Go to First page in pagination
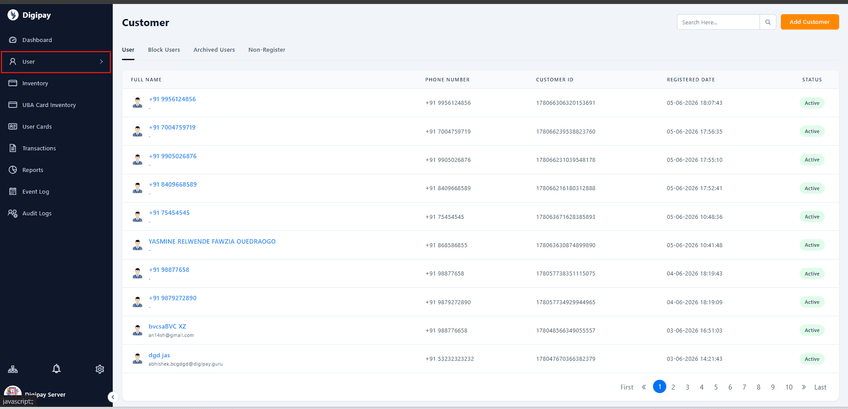848x409 pixels. [x=627, y=387]
